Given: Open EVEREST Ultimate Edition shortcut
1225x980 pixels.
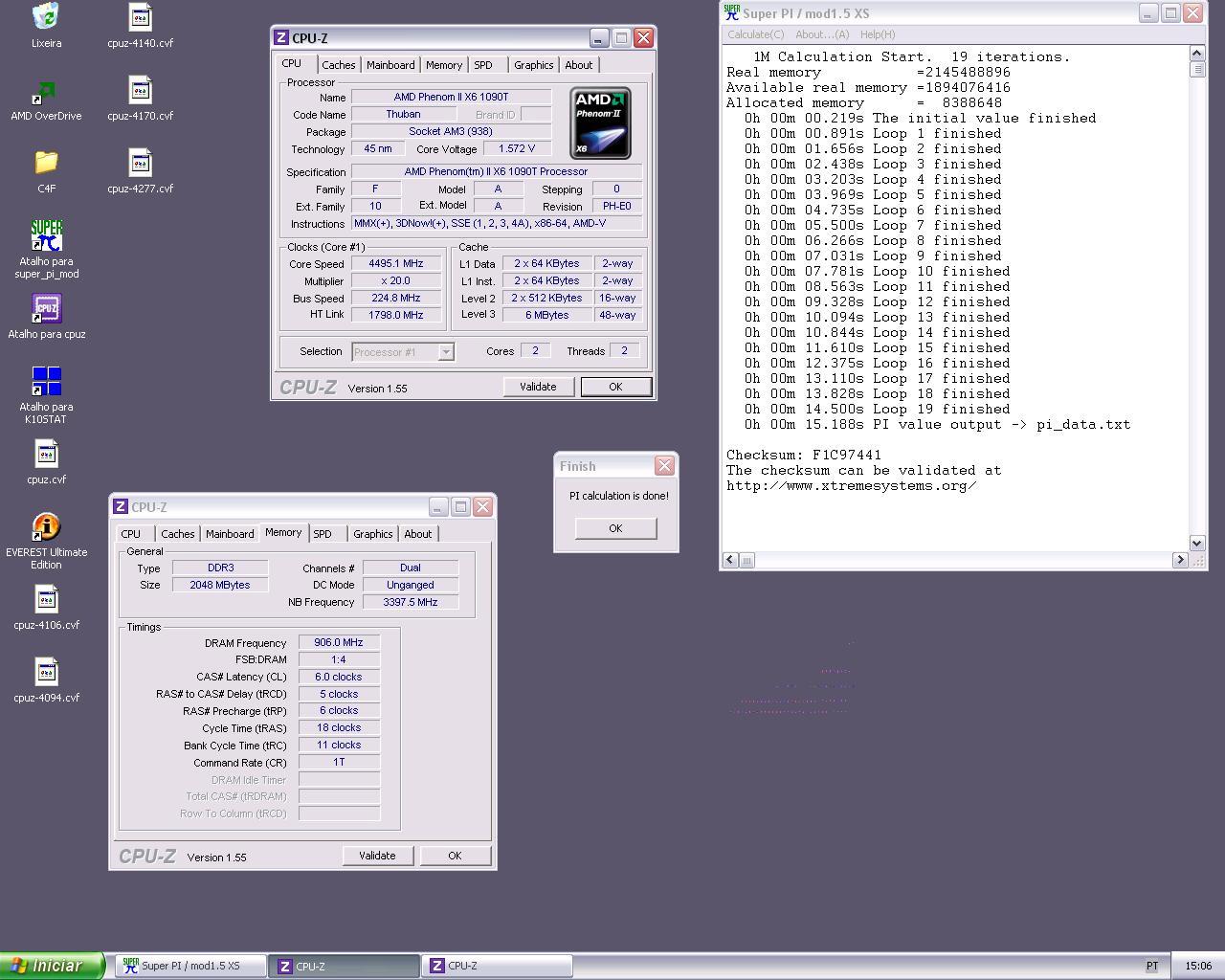Looking at the screenshot, I should click(46, 526).
